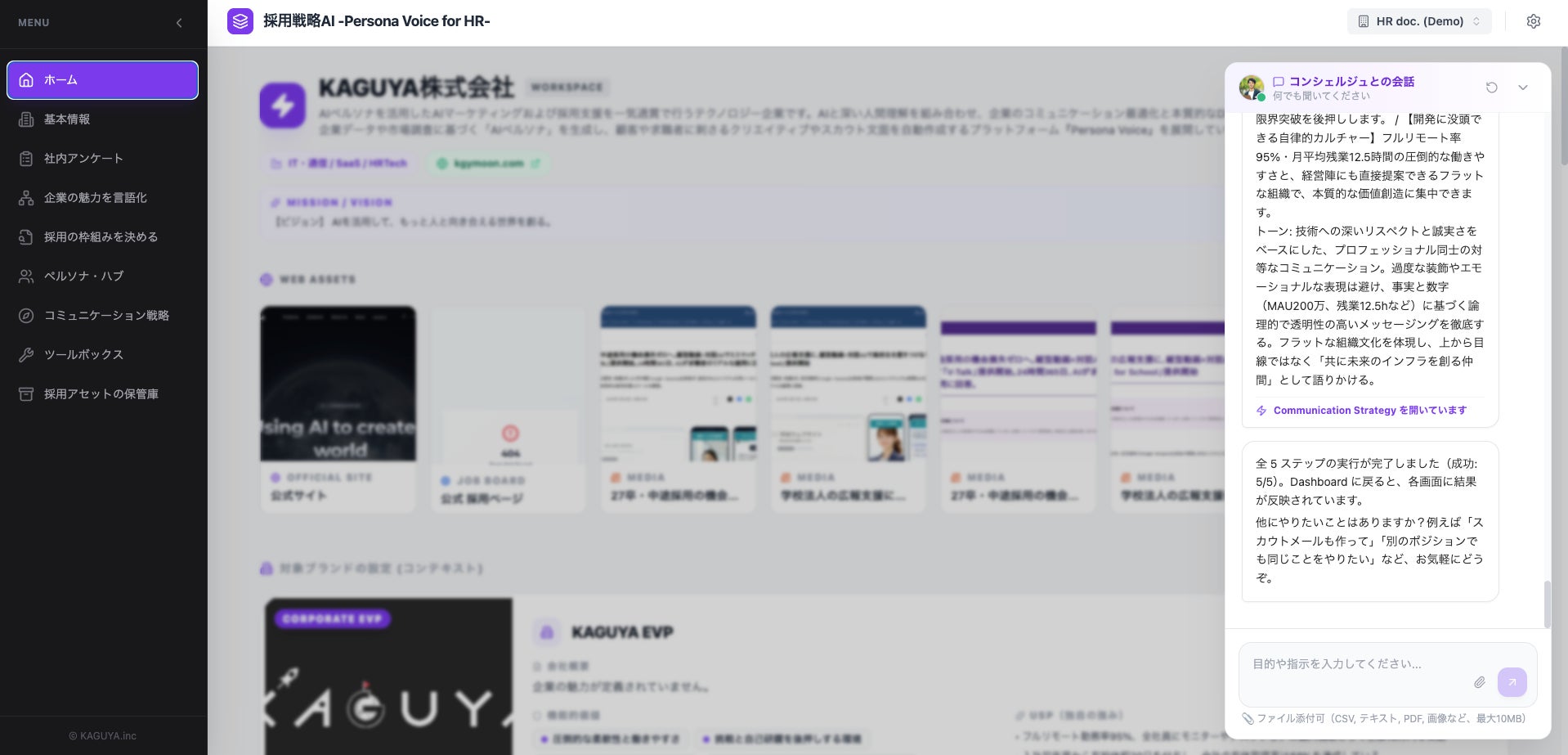Screen dimensions: 1568x755
Task: Click the chat panel vertical scrollbar
Action: click(x=1547, y=604)
